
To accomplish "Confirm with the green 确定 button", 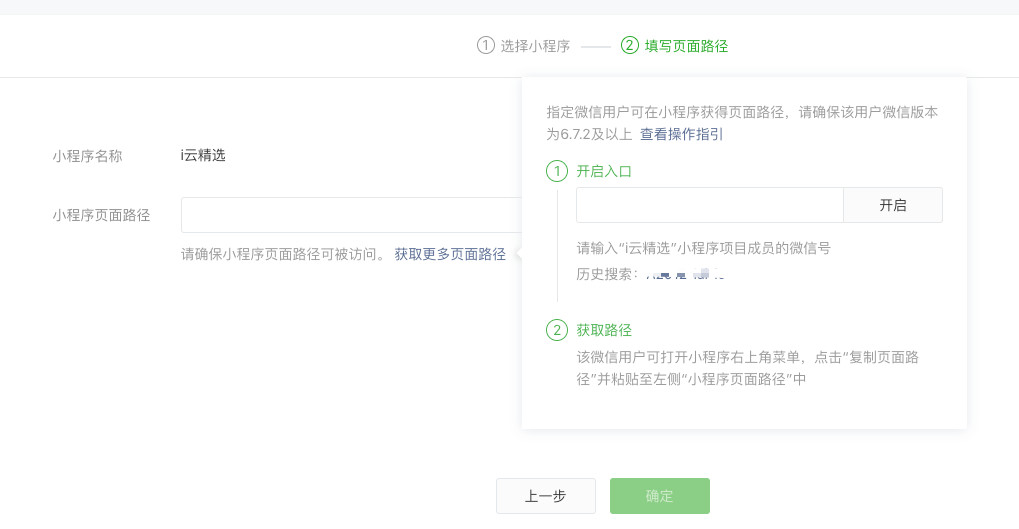I will tap(660, 497).
